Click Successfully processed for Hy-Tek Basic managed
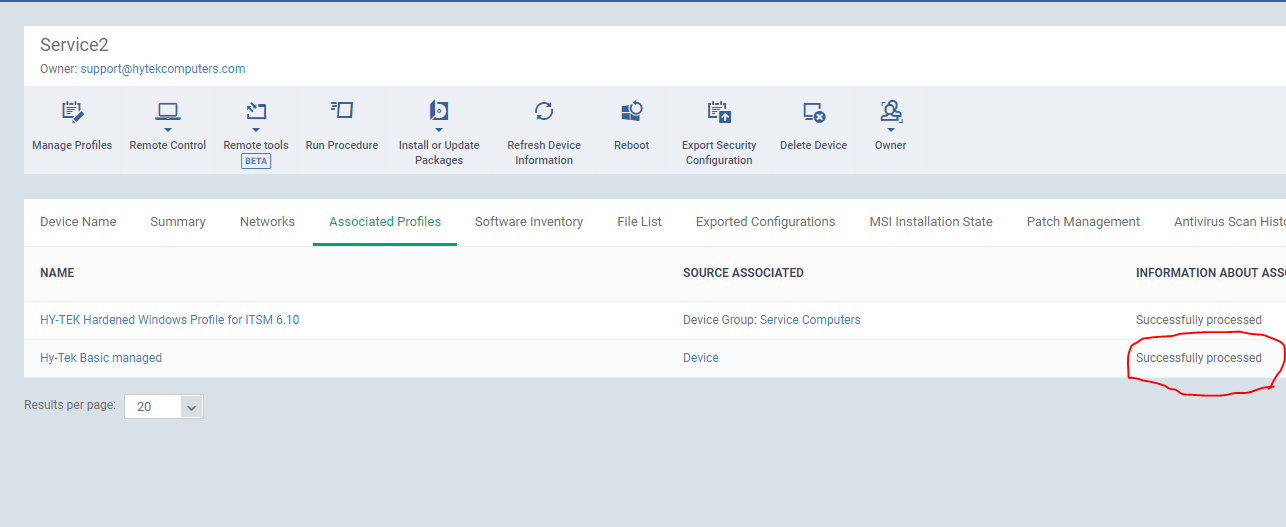Screen dimensions: 1286x527 [1199, 358]
